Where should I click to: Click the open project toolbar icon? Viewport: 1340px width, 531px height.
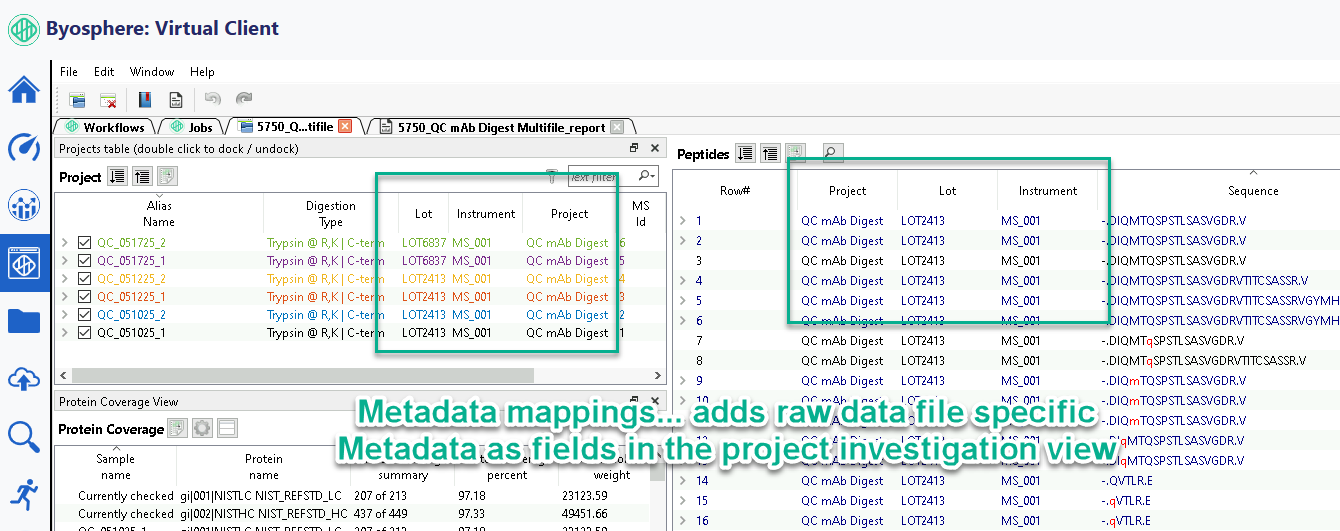(77, 99)
